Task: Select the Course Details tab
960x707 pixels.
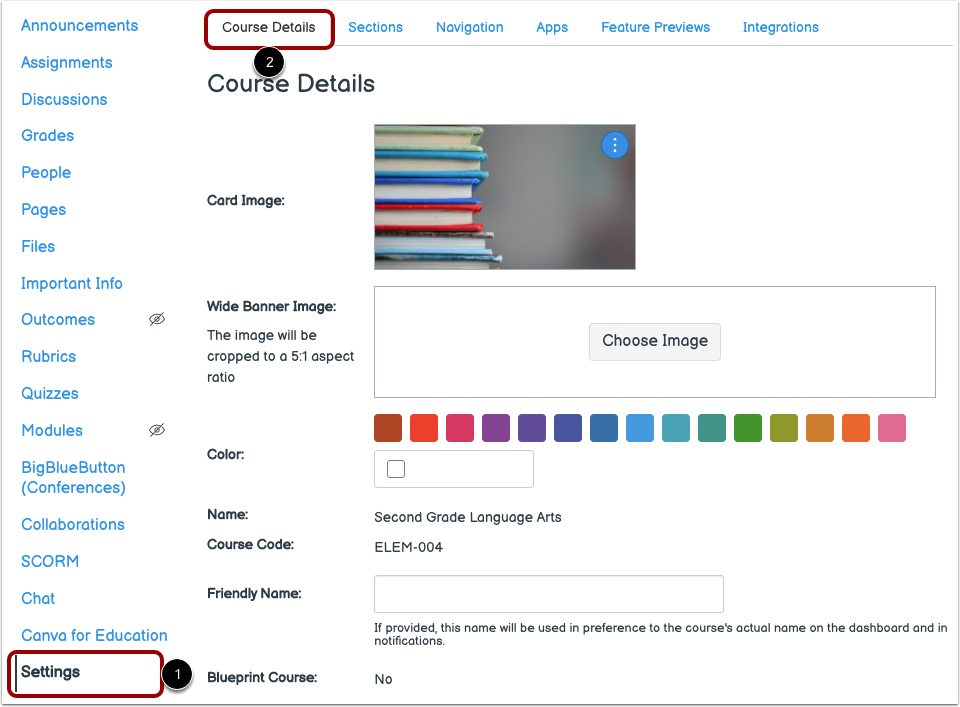Action: (268, 28)
